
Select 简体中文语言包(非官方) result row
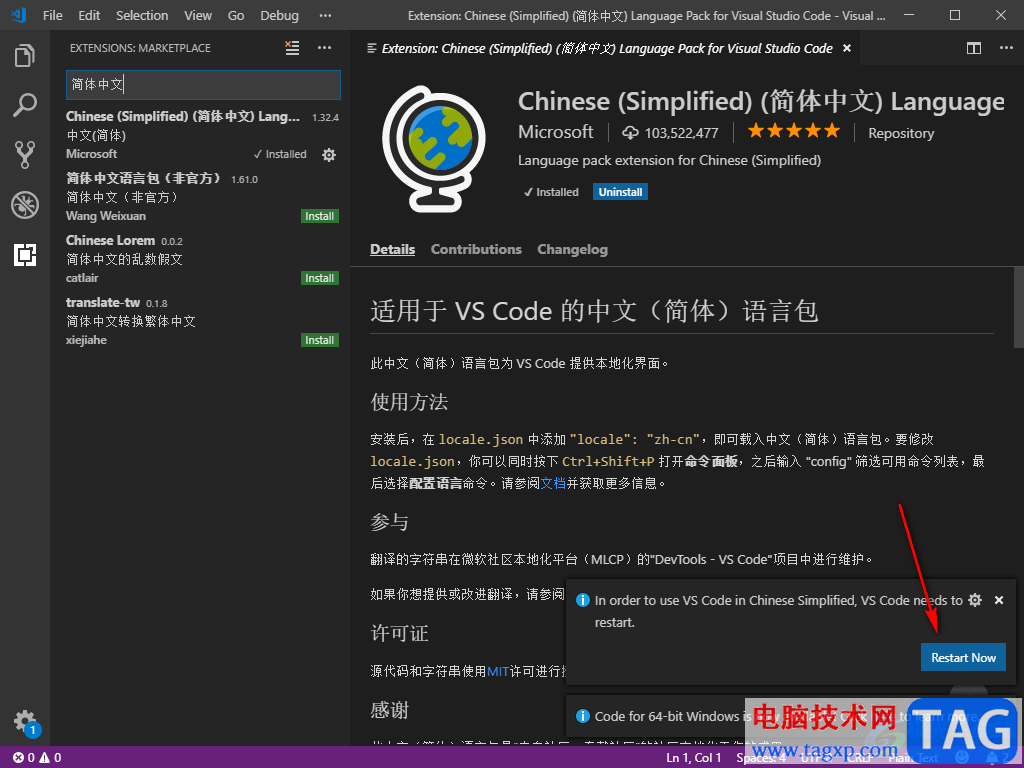202,197
